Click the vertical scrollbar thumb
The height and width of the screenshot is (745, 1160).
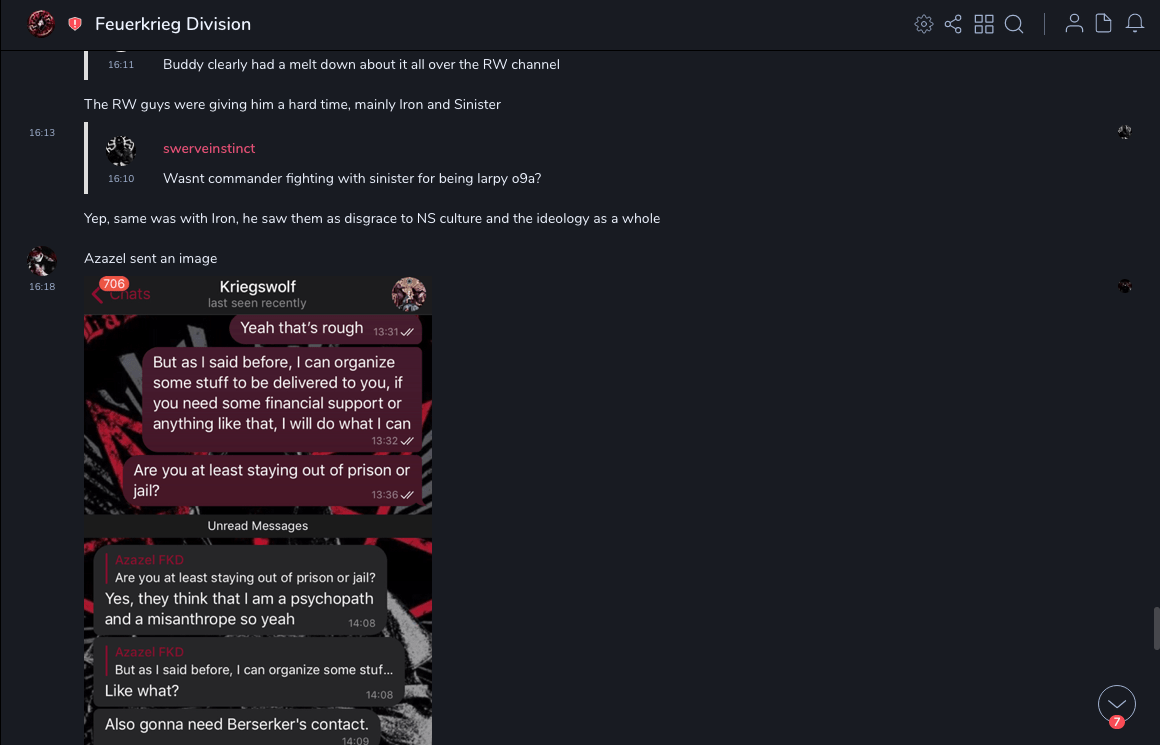click(1156, 628)
